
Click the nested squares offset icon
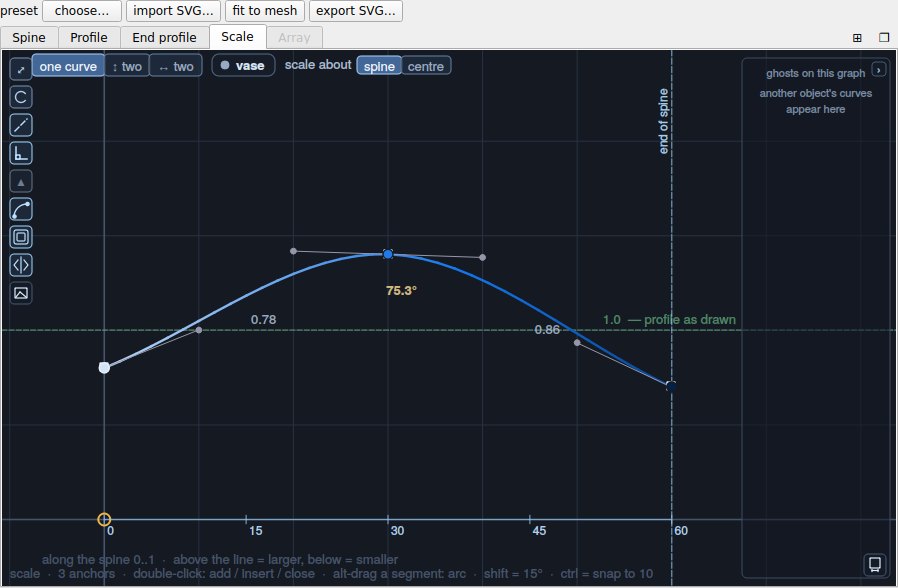pyautogui.click(x=21, y=237)
